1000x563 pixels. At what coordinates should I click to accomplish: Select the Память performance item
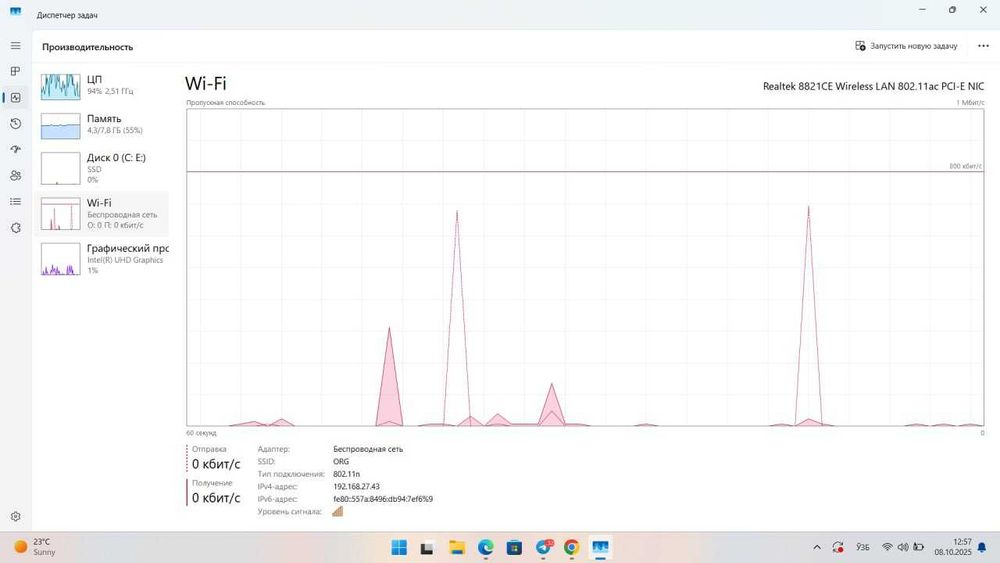click(102, 125)
